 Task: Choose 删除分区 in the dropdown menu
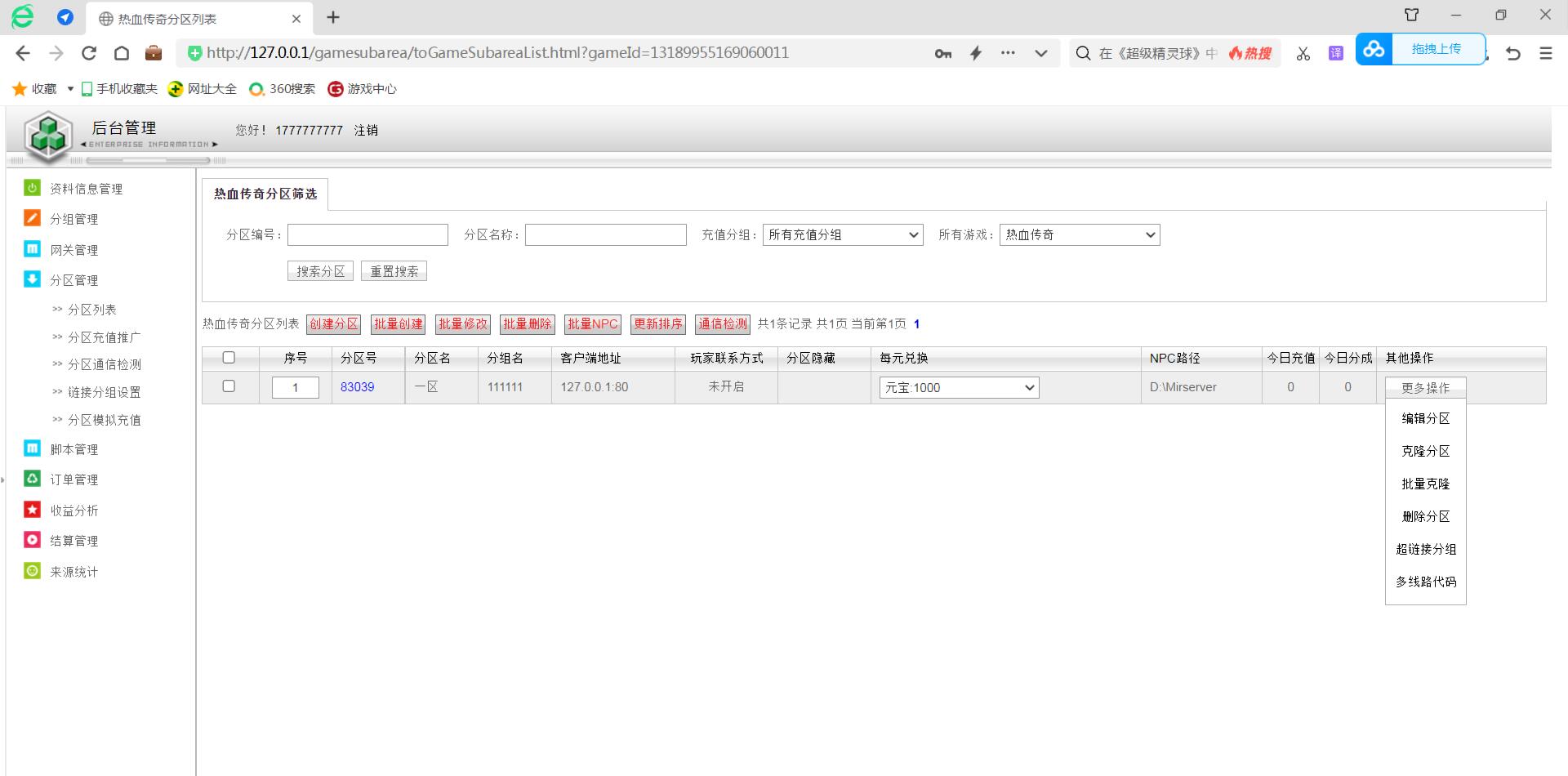tap(1425, 516)
